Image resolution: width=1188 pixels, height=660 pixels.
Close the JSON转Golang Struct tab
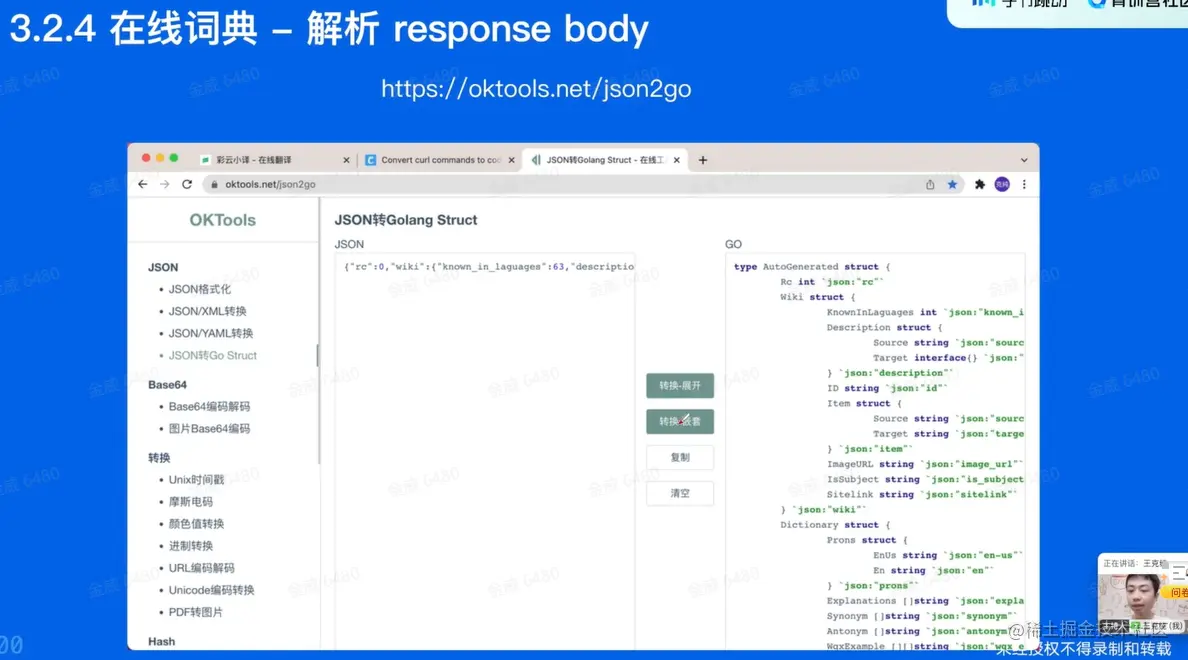click(x=677, y=160)
